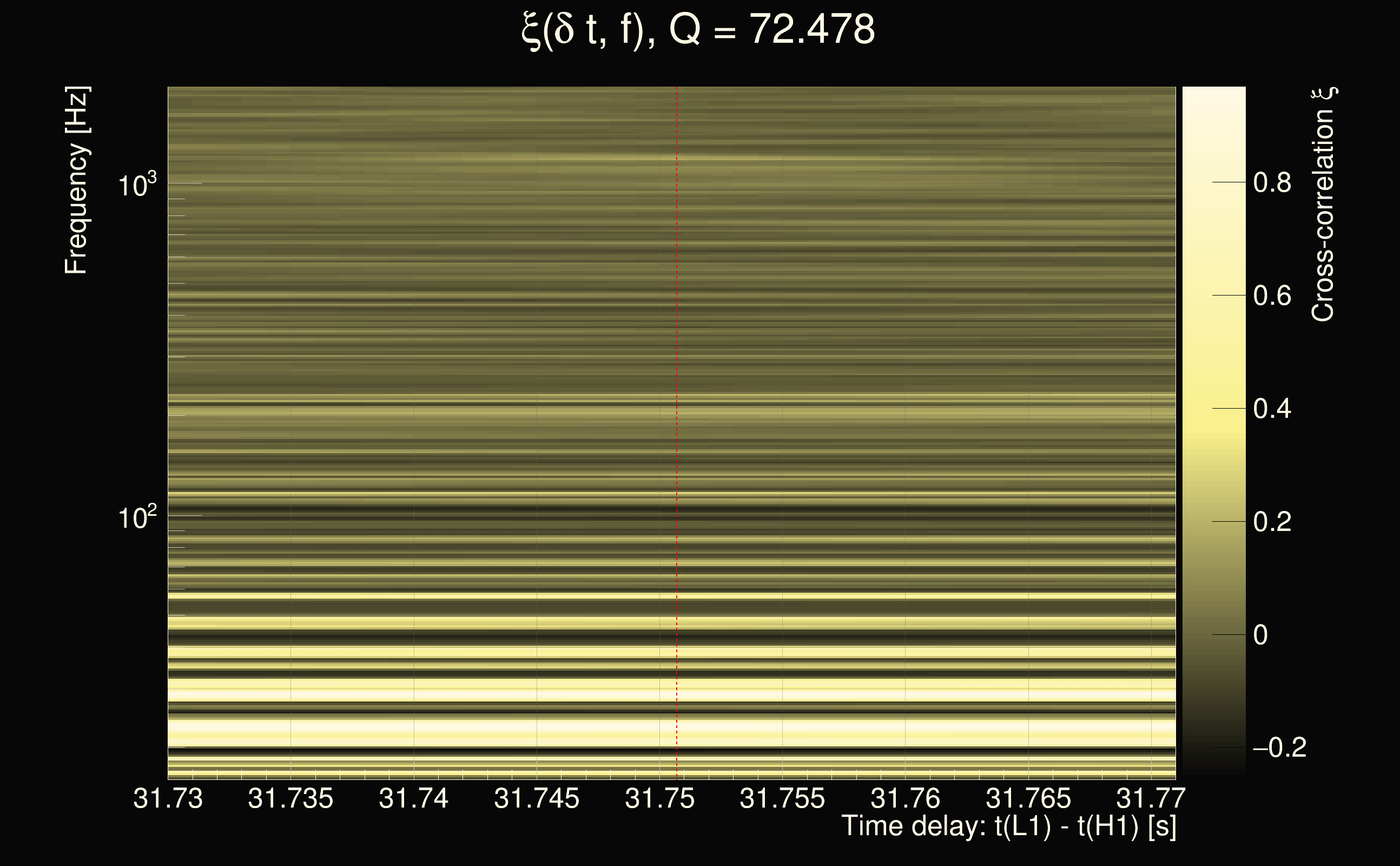The image size is (1400, 866).
Task: Click the 10³ frequency tick label
Action: pos(137,186)
